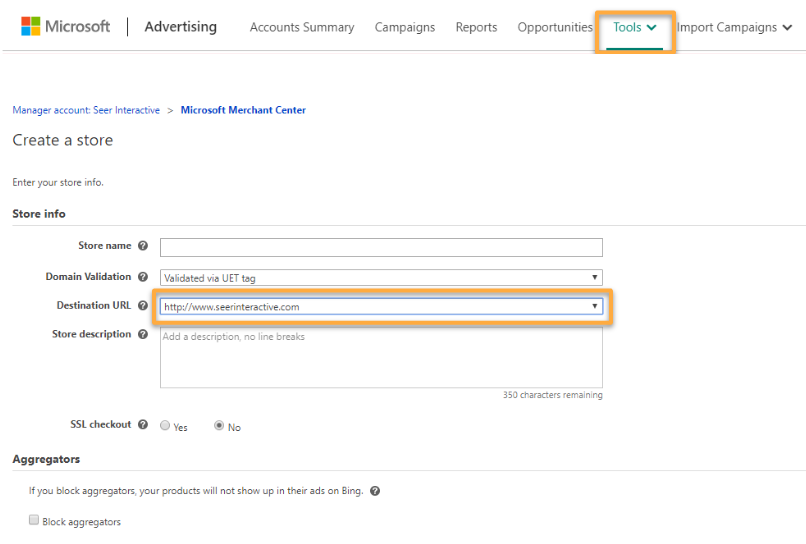
Task: Switch to the Reports tab
Action: click(x=476, y=28)
